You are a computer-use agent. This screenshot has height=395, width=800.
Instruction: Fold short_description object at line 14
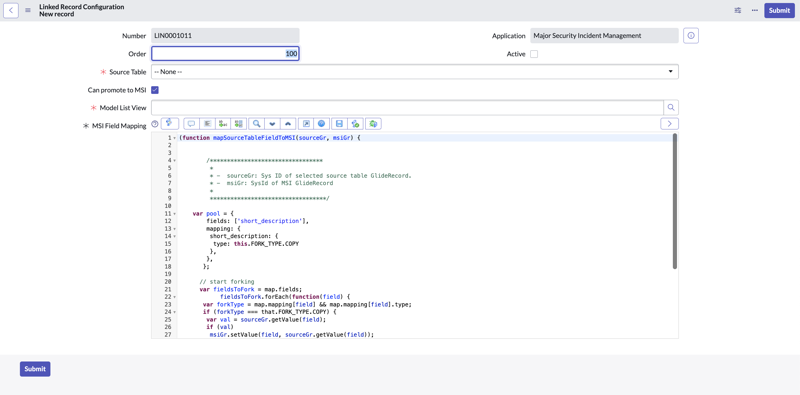pyautogui.click(x=174, y=236)
